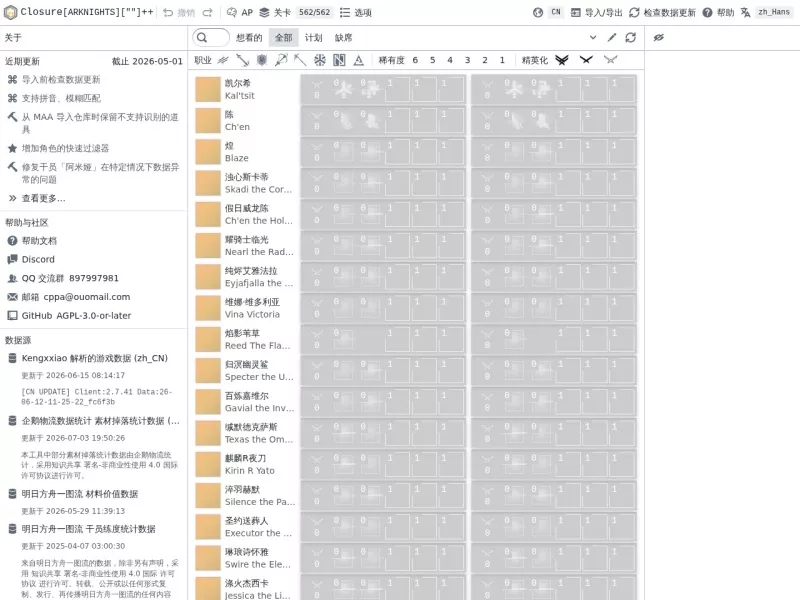Toggle rarity 5 filter

(x=433, y=60)
